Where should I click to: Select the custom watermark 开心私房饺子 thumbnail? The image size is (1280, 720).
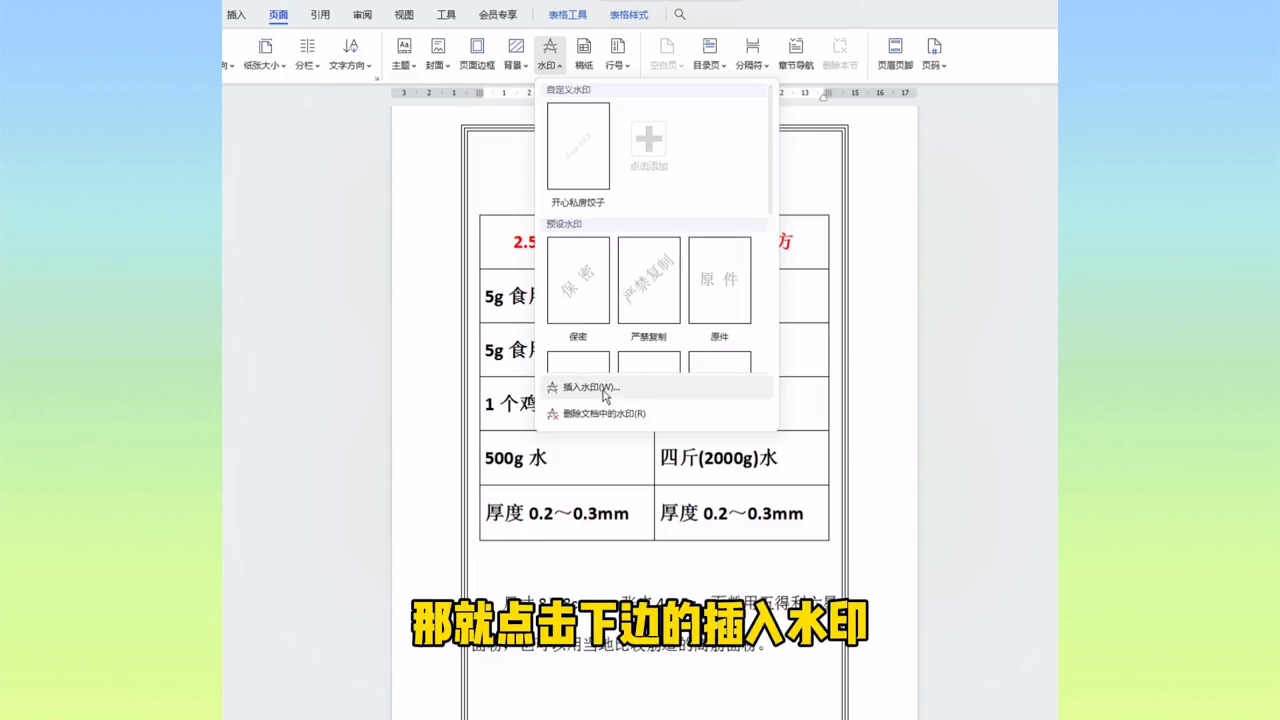[578, 146]
